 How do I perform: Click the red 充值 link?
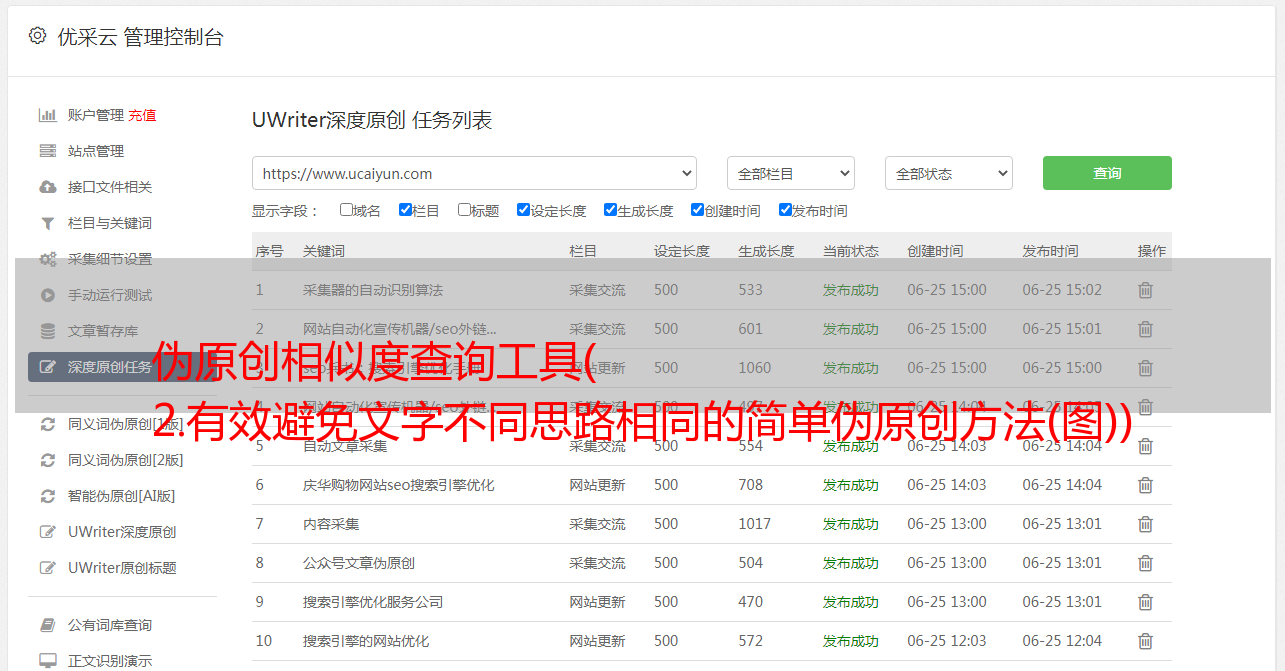(142, 115)
